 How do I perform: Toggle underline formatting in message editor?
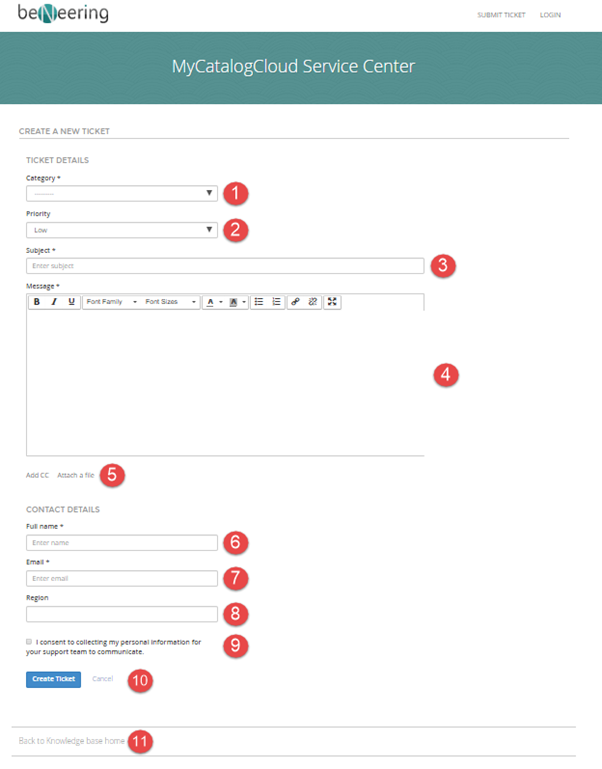coord(72,302)
